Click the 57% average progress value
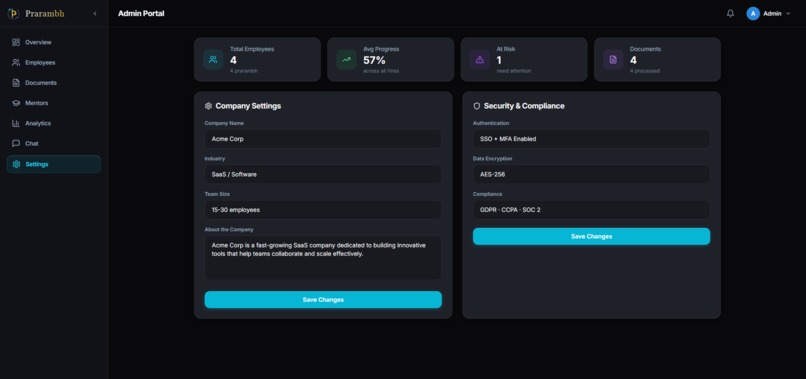806x379 pixels. [x=374, y=60]
